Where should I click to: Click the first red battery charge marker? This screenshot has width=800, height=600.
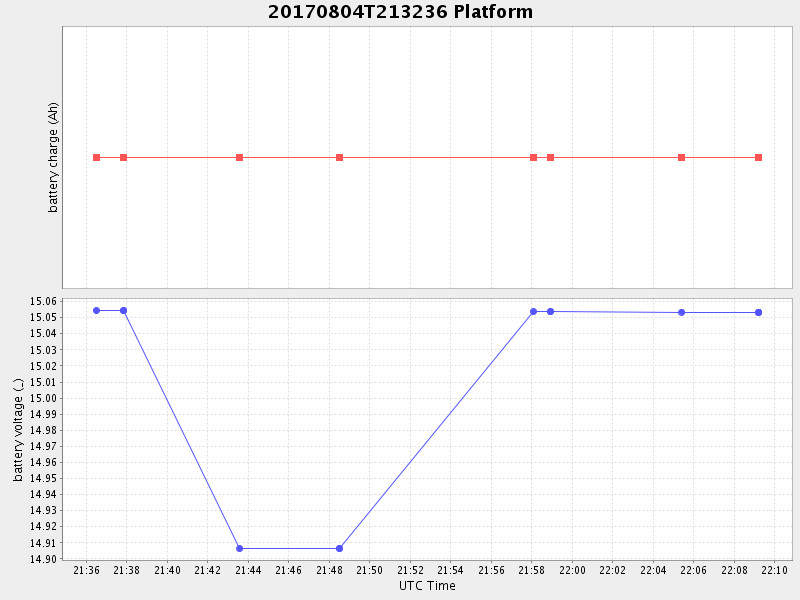click(x=97, y=158)
